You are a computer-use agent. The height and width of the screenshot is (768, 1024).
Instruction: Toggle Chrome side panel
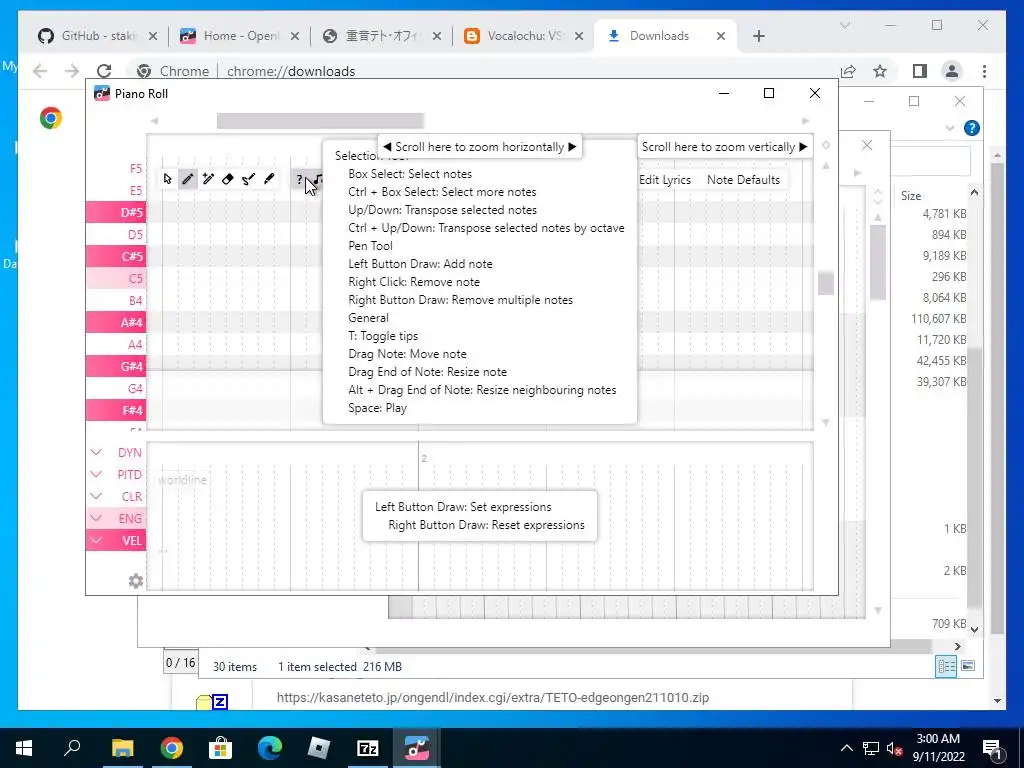click(920, 71)
